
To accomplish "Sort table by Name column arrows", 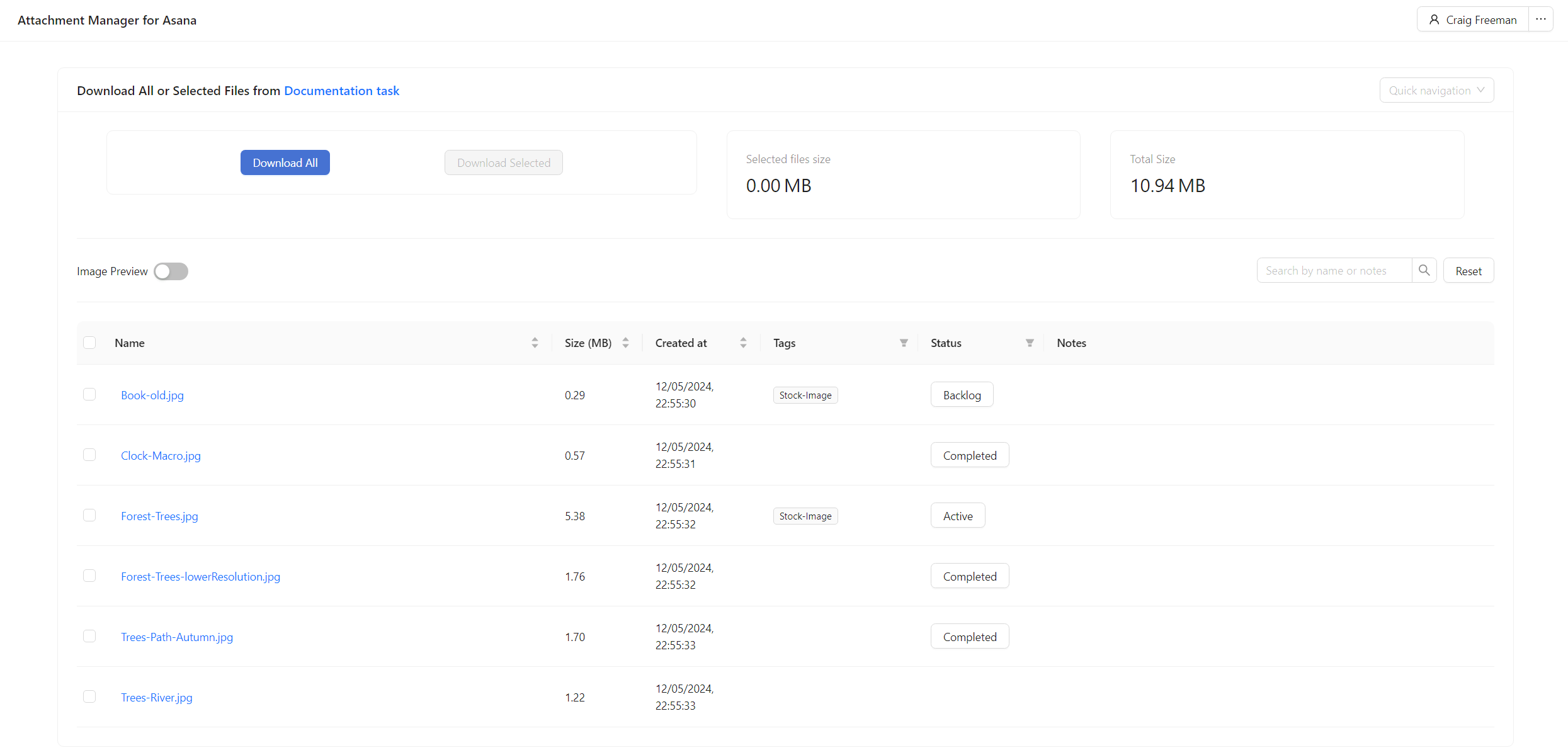I will point(535,343).
